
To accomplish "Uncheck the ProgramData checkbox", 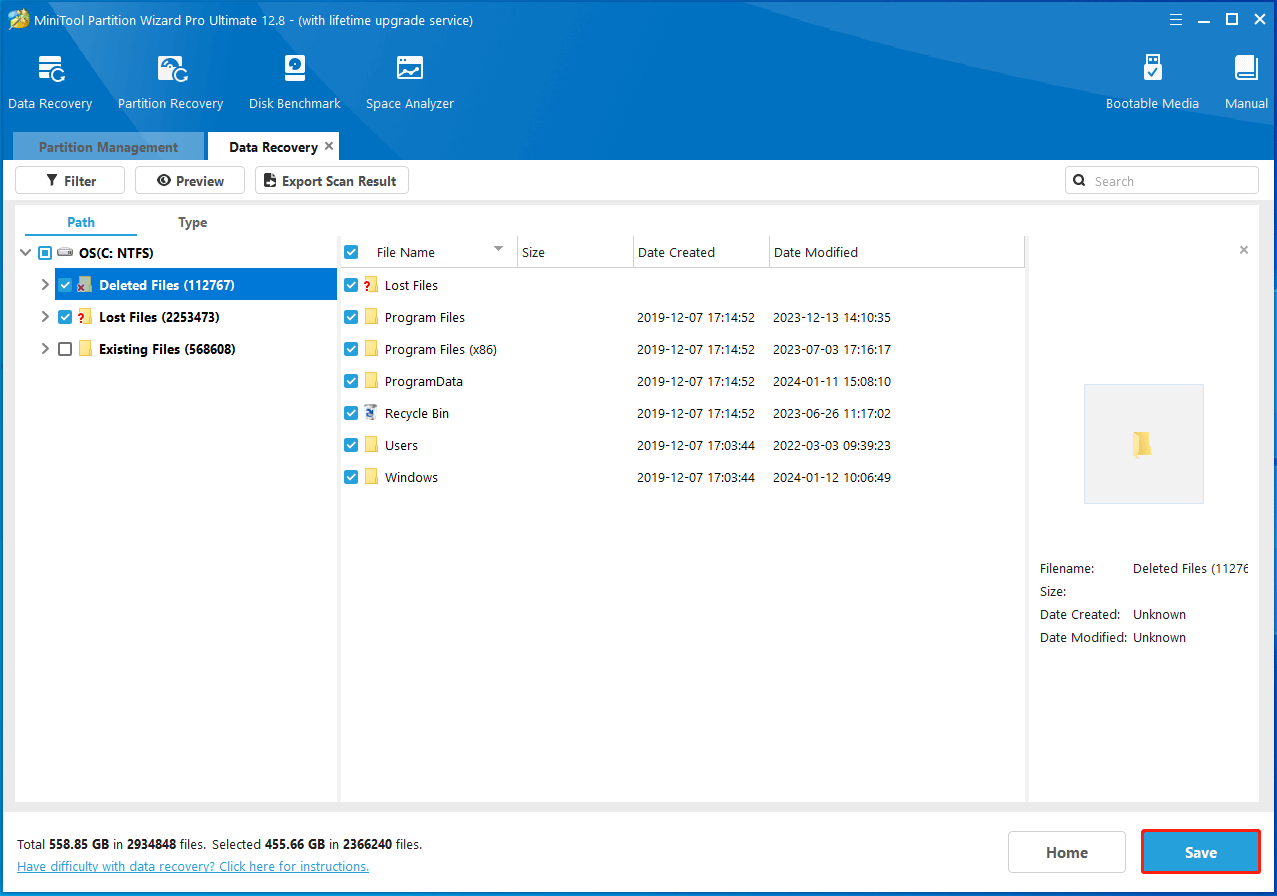I will point(351,381).
